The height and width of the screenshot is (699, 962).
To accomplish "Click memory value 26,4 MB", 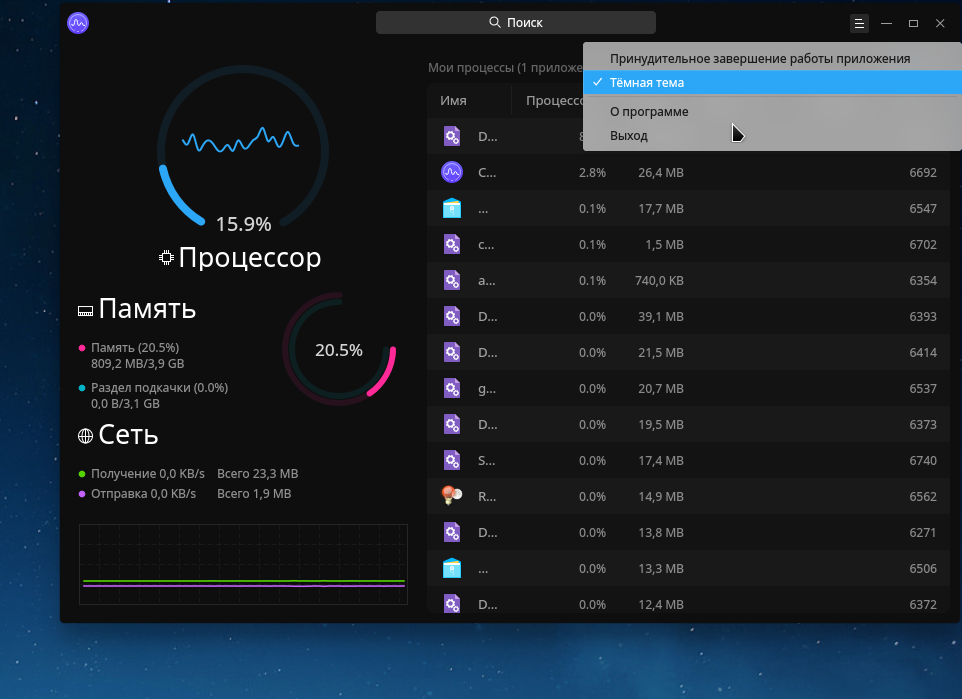I will 661,172.
